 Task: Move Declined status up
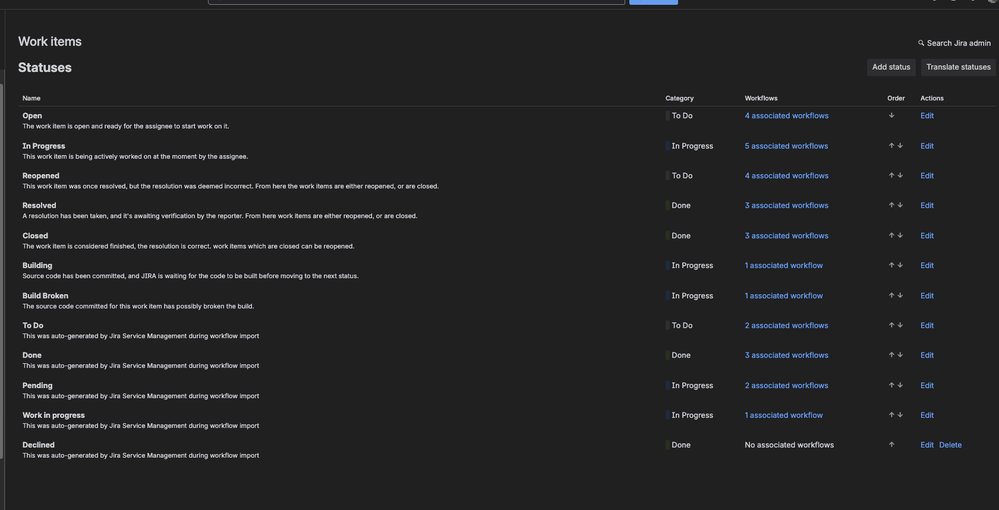(891, 445)
